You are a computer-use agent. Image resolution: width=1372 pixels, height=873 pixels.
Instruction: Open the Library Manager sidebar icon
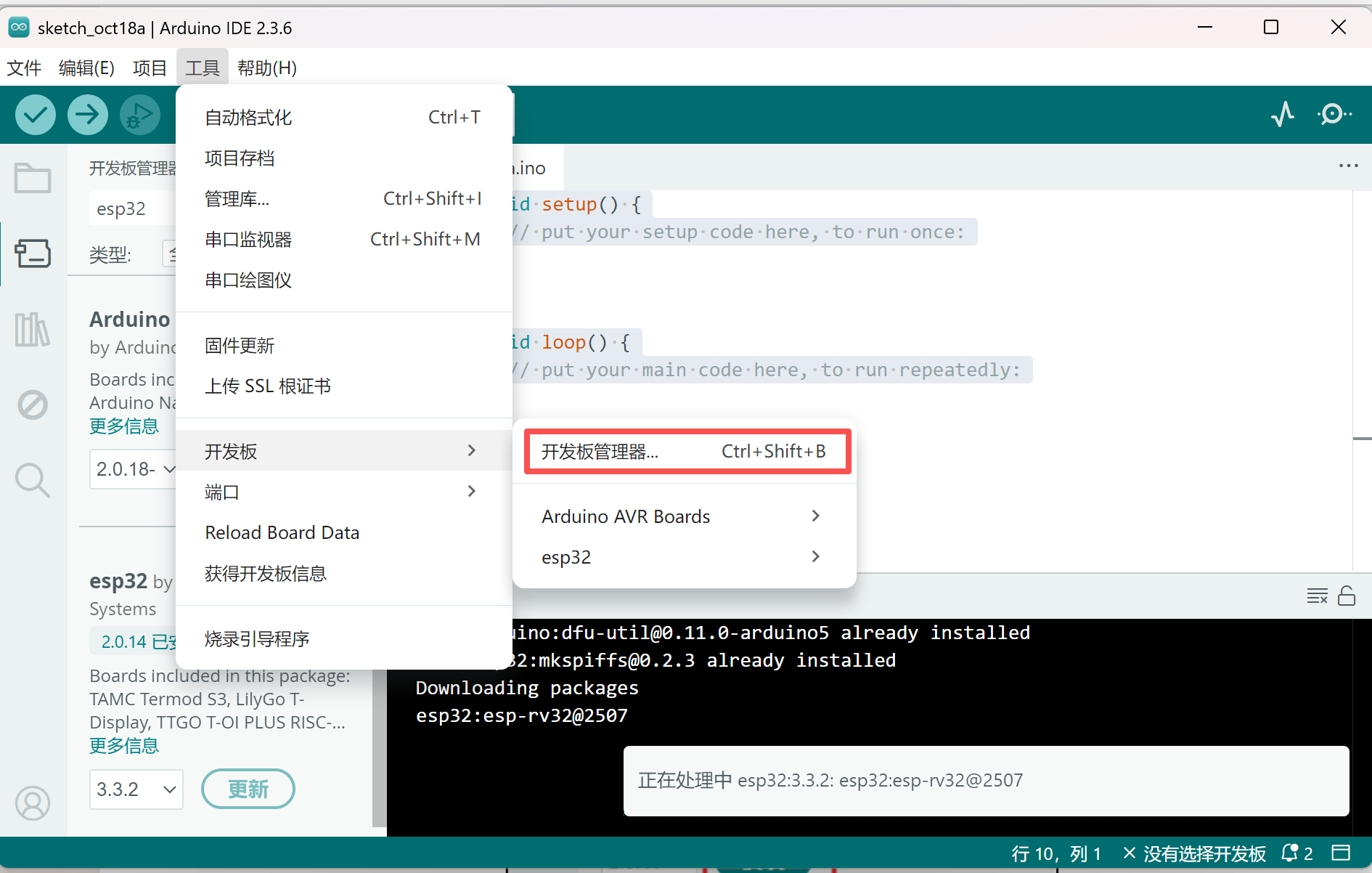coord(32,329)
